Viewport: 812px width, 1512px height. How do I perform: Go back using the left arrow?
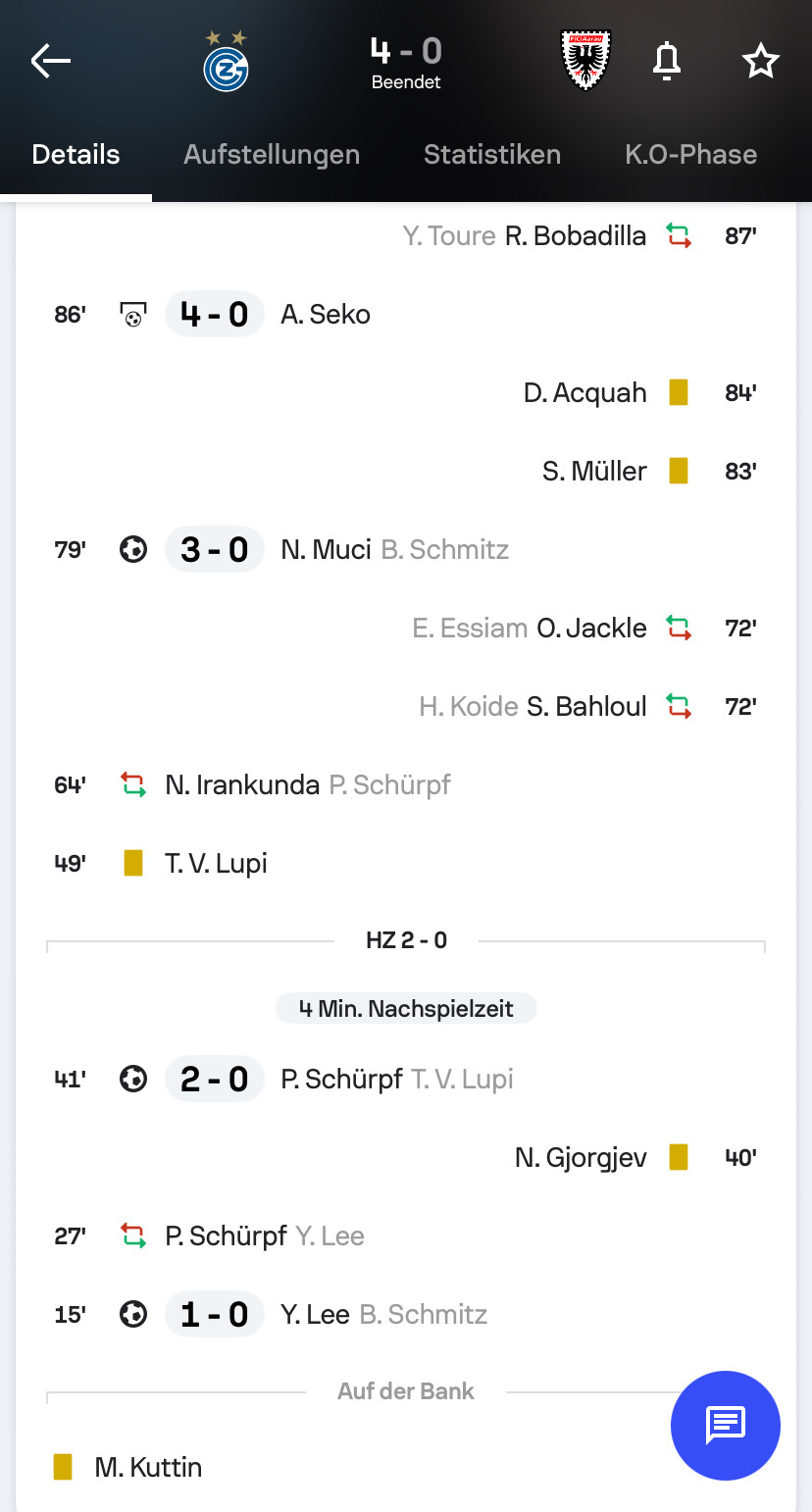[51, 62]
